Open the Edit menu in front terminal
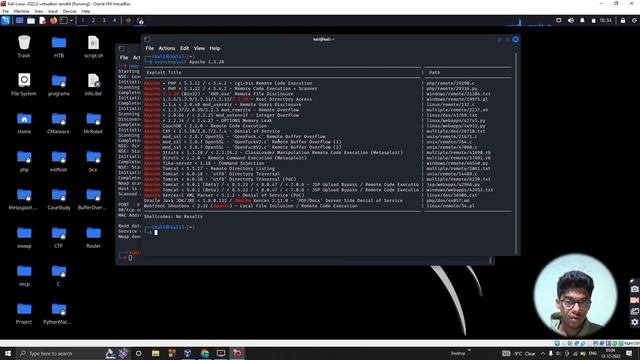 [184, 48]
